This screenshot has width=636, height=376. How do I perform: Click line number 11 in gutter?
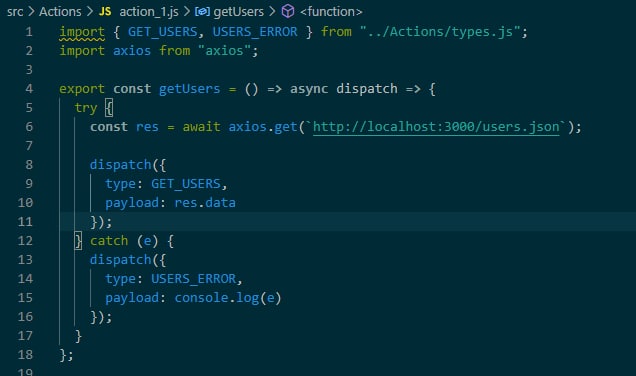pos(25,221)
